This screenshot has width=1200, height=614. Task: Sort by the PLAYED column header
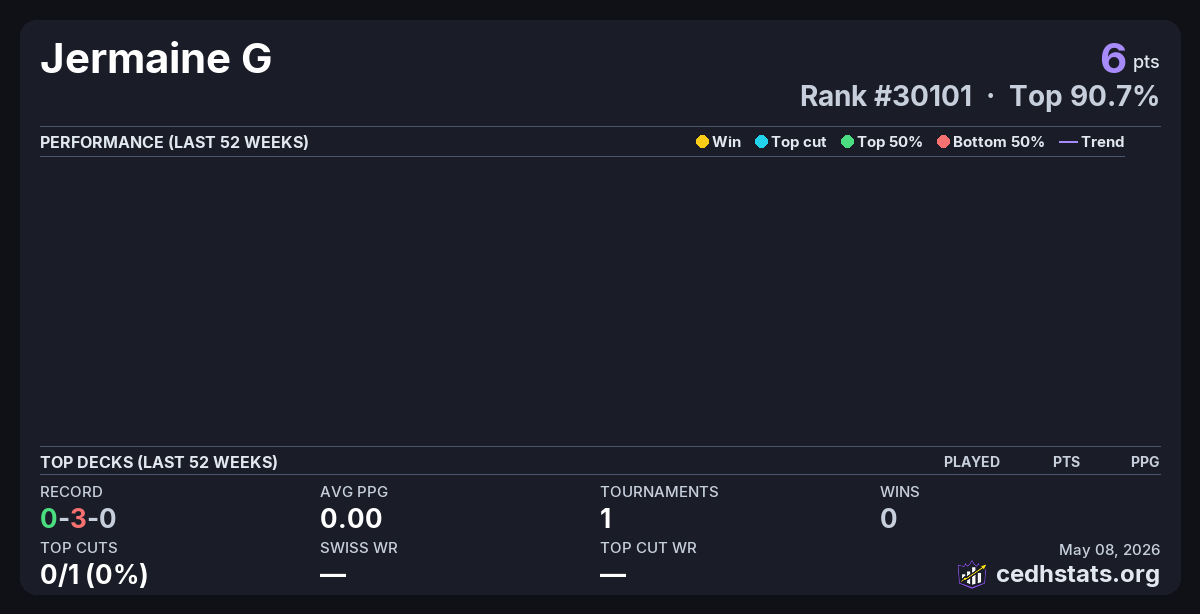[972, 462]
